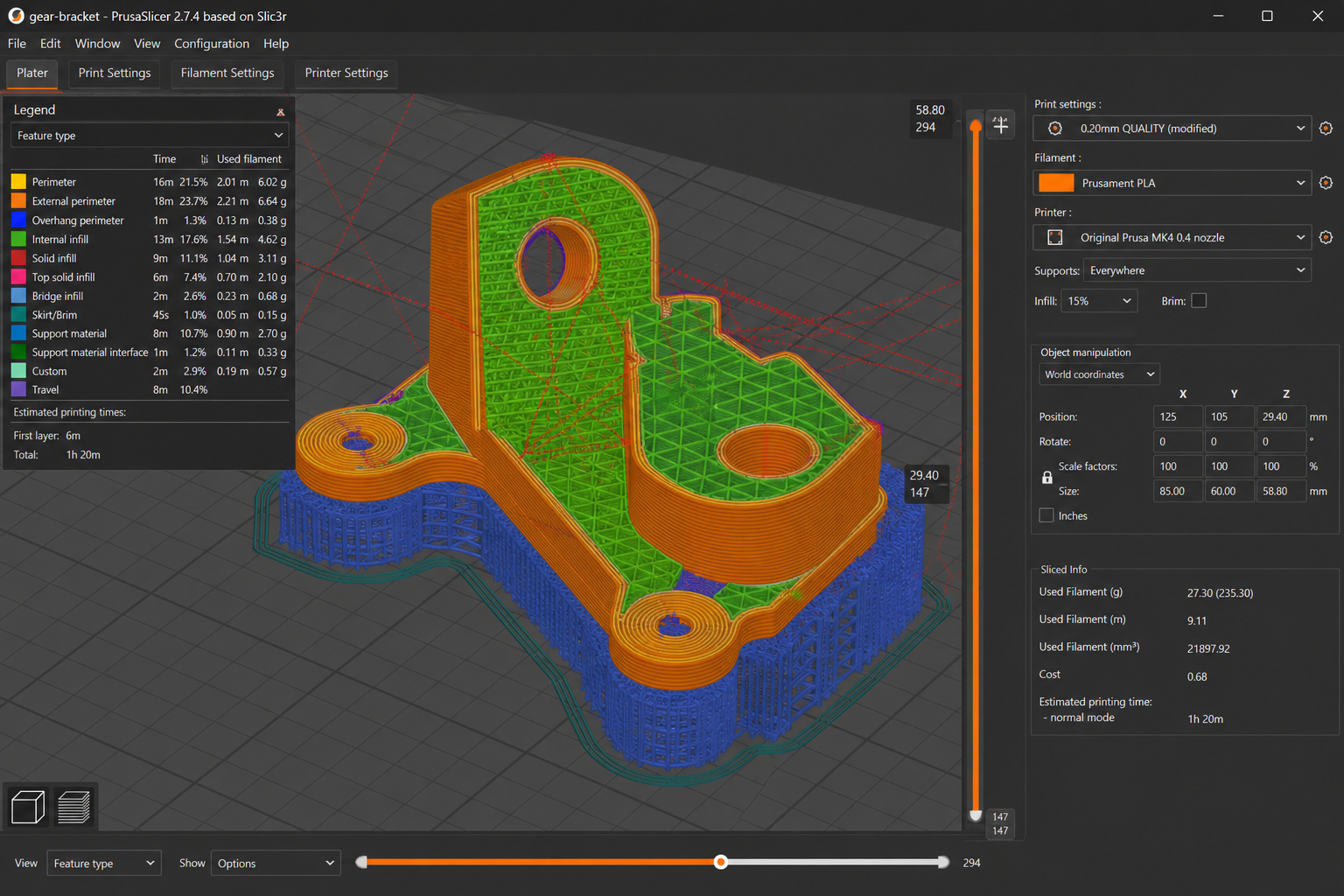Expand the Infill percentage dropdown
Screen dimensions: 1344x896
pyautogui.click(x=1099, y=301)
